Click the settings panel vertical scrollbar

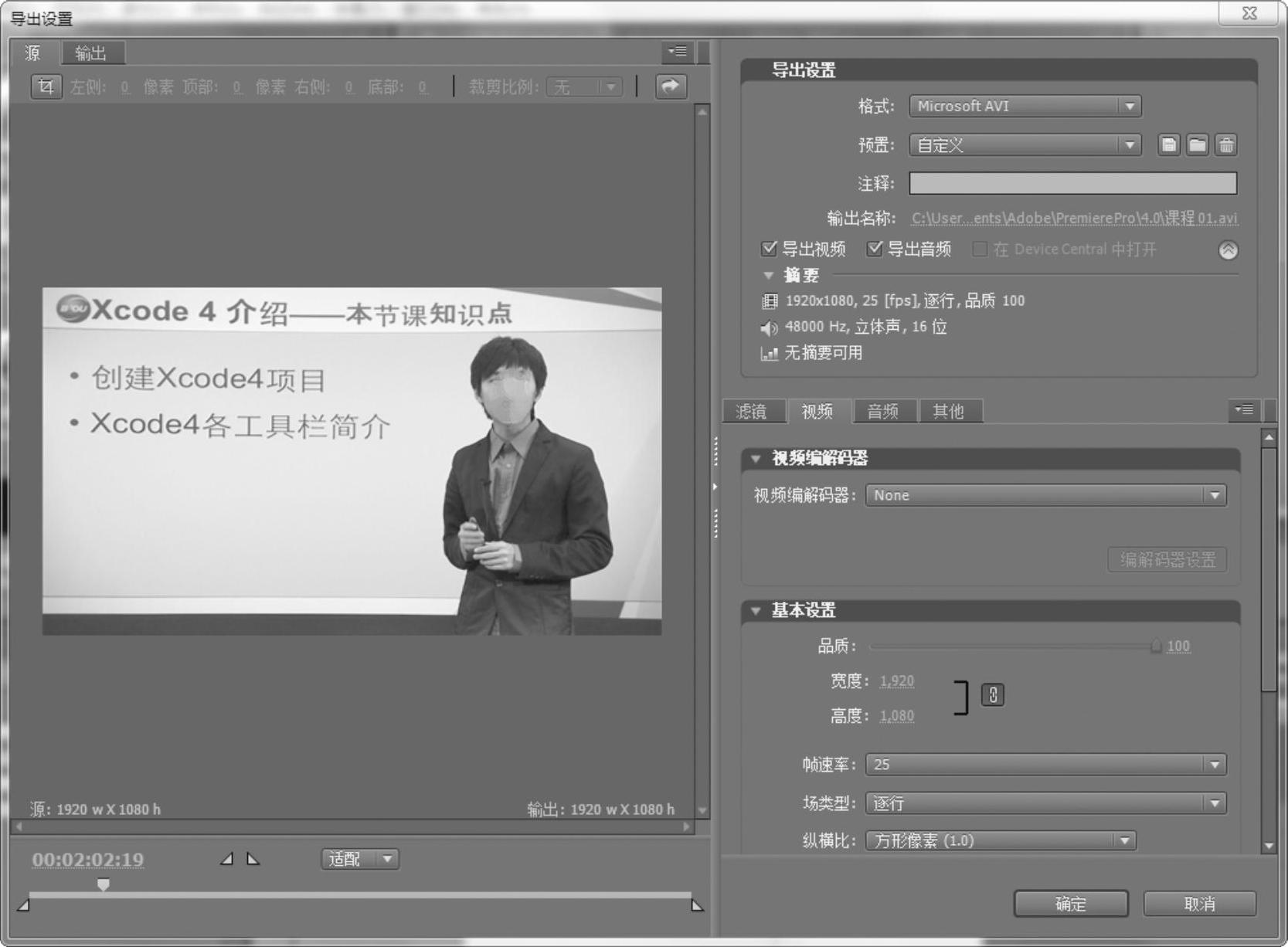[1268, 569]
